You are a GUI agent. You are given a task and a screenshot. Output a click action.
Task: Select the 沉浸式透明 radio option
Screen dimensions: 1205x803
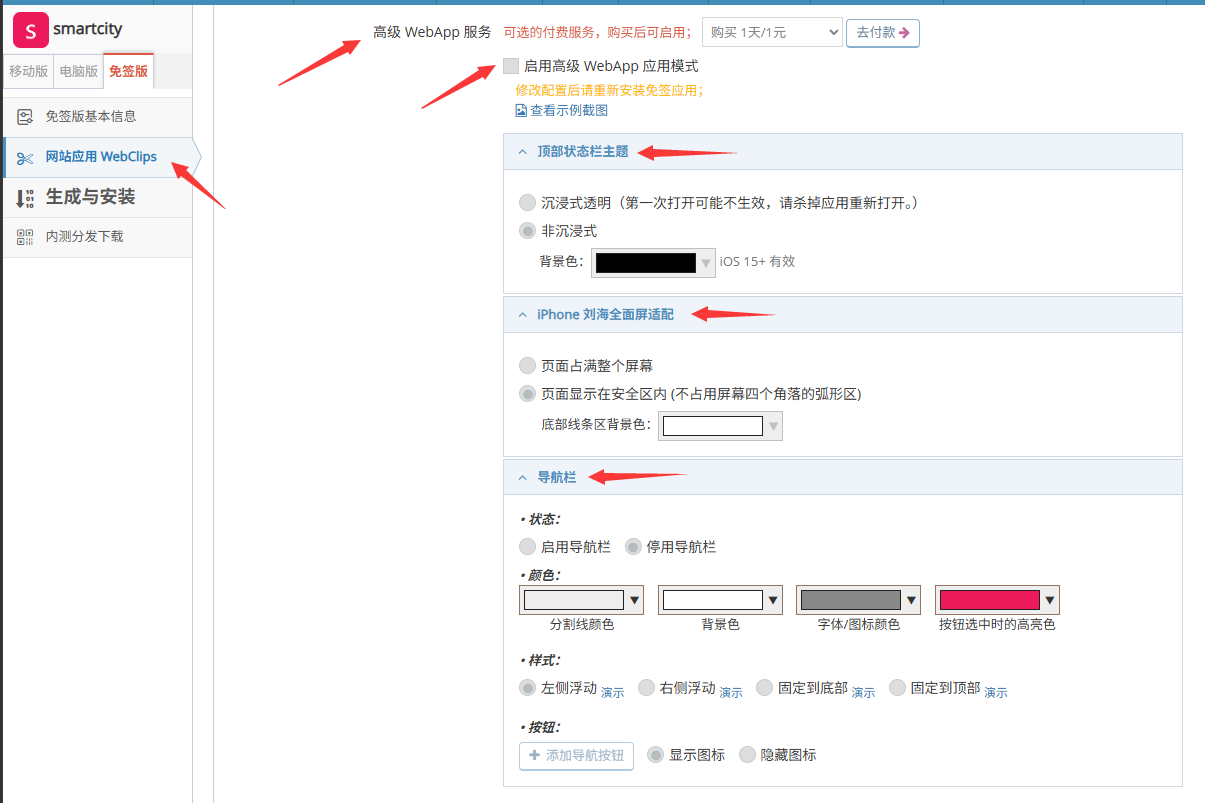[x=527, y=203]
